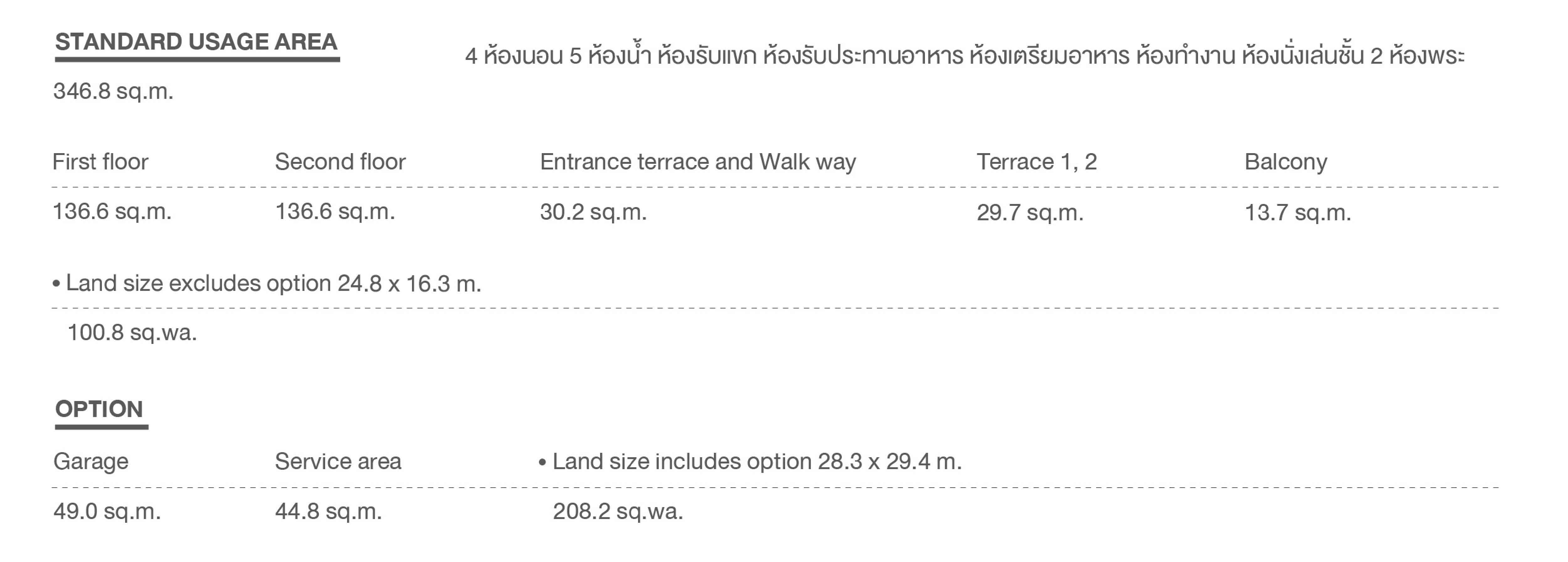The image size is (1568, 562).
Task: Click the STANDARD USAGE AREA heading
Action: [196, 42]
